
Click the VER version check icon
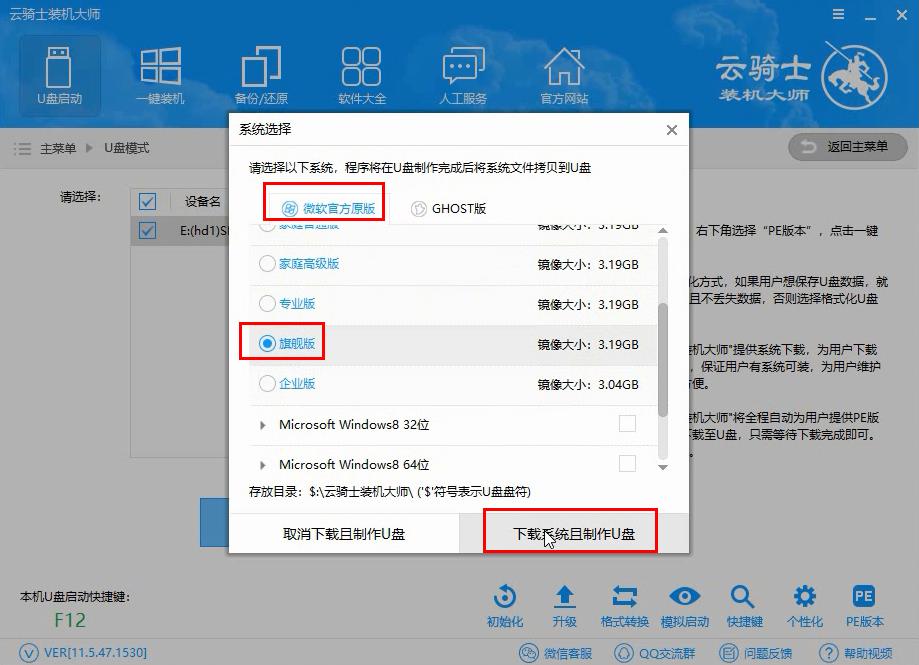[x=29, y=653]
